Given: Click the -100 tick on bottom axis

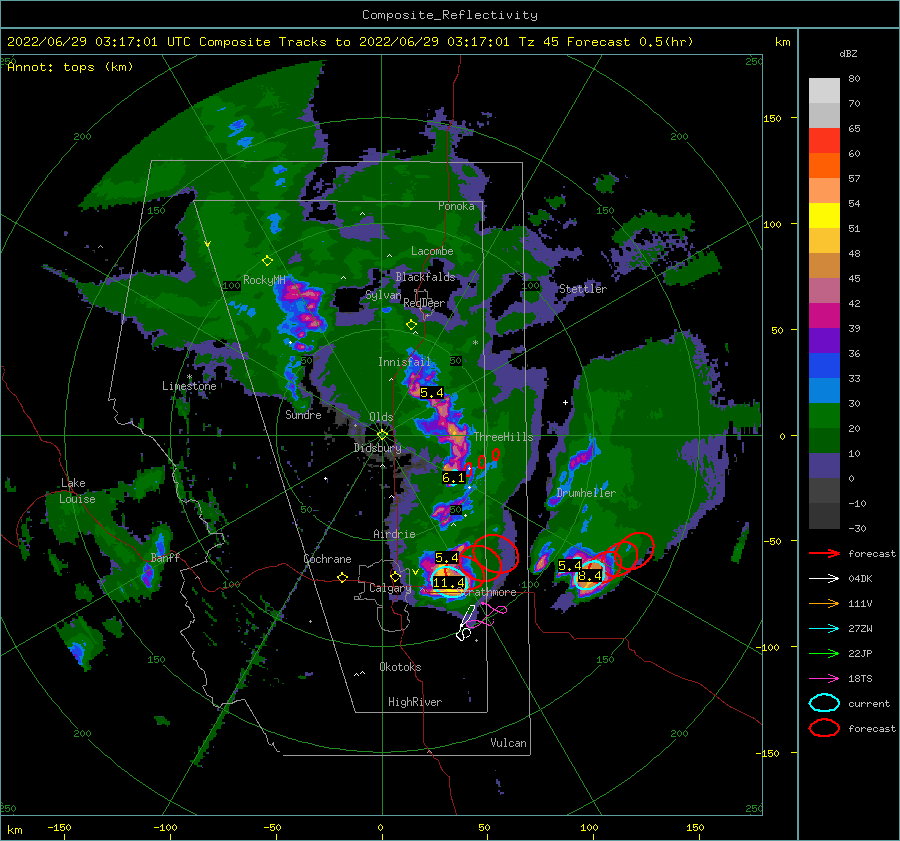Looking at the screenshot, I should 165,828.
